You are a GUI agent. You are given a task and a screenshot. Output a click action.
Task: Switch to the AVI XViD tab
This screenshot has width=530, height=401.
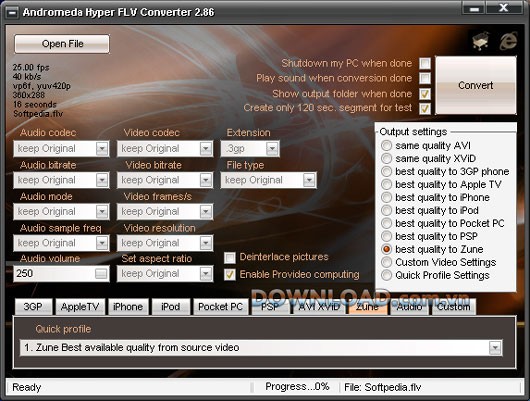click(x=319, y=307)
